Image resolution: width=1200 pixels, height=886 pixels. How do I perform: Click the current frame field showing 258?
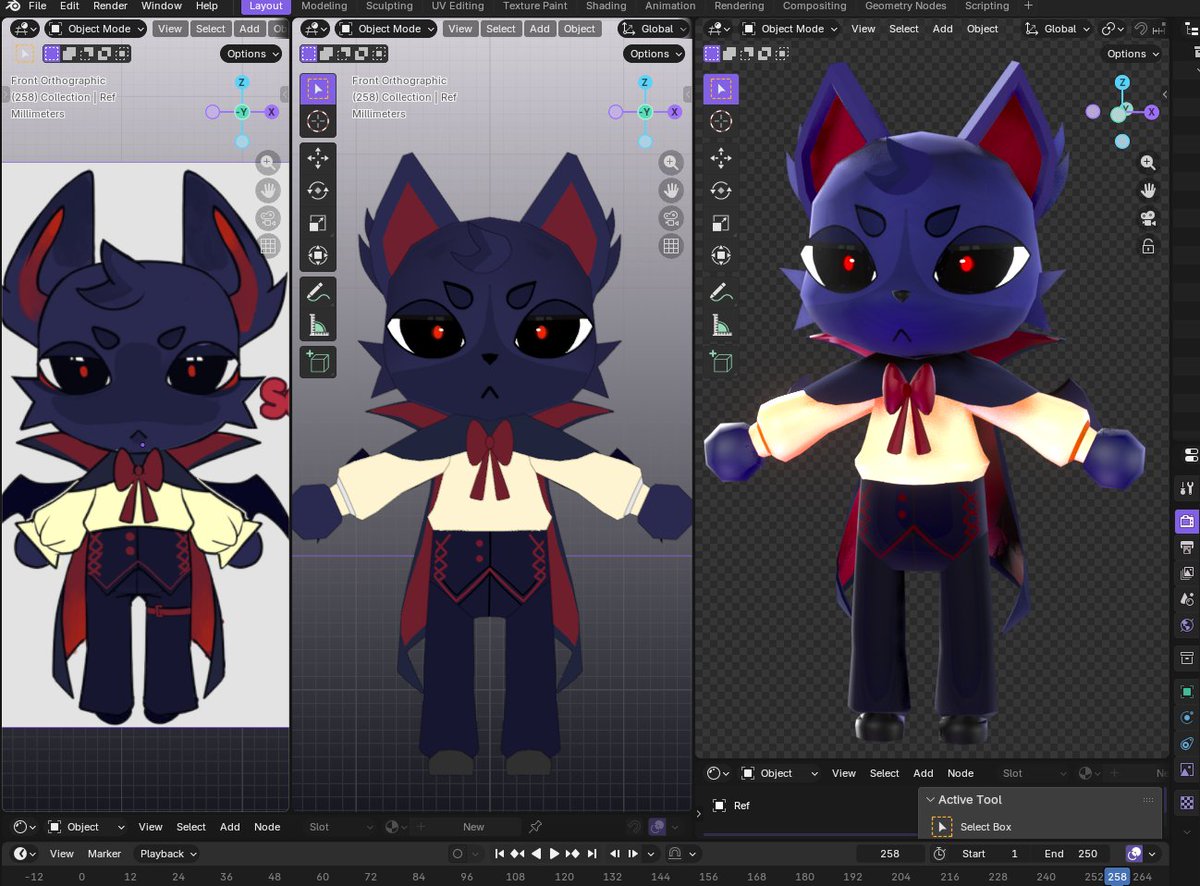(x=890, y=854)
